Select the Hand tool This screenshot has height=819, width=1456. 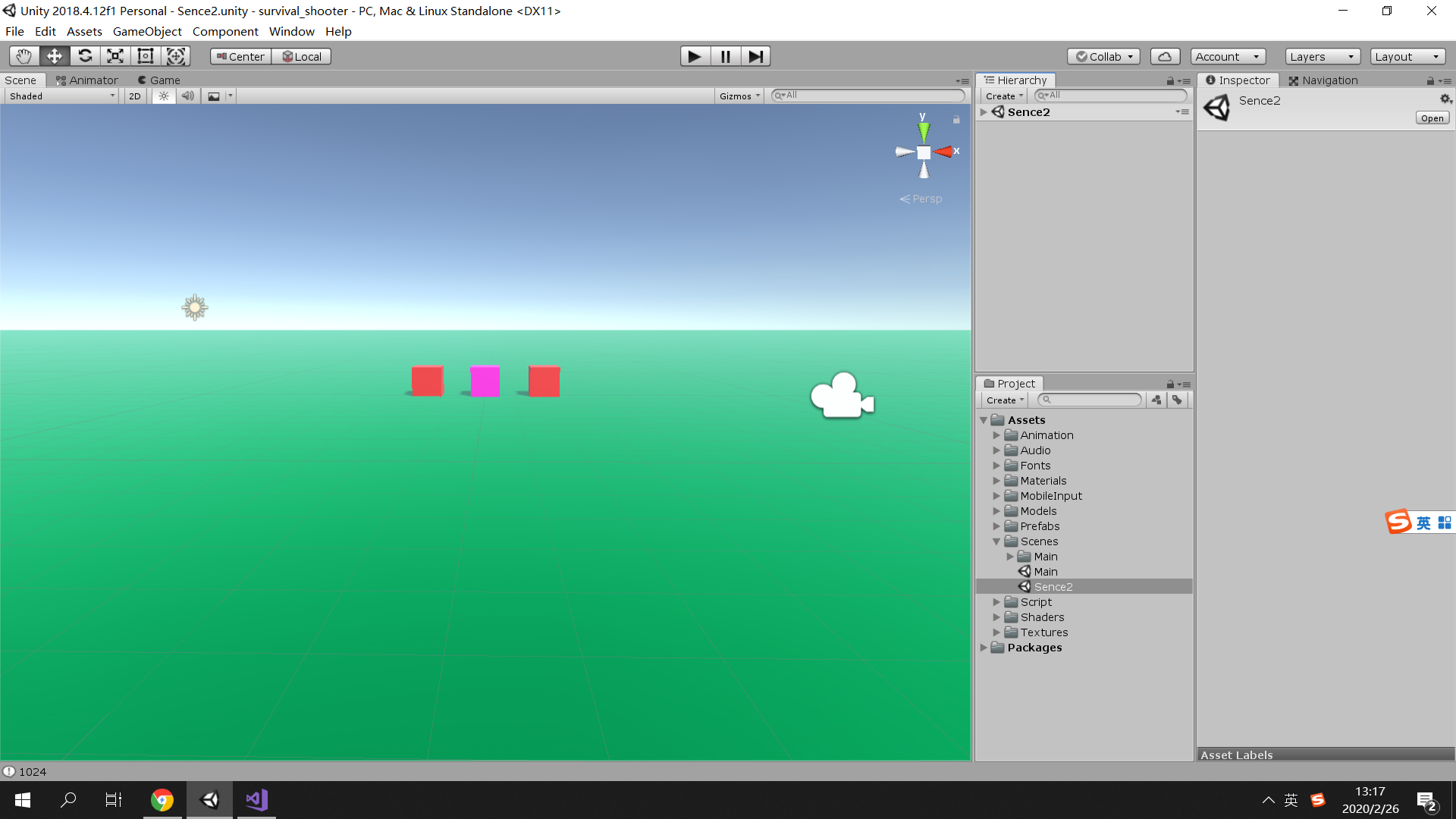coord(24,56)
